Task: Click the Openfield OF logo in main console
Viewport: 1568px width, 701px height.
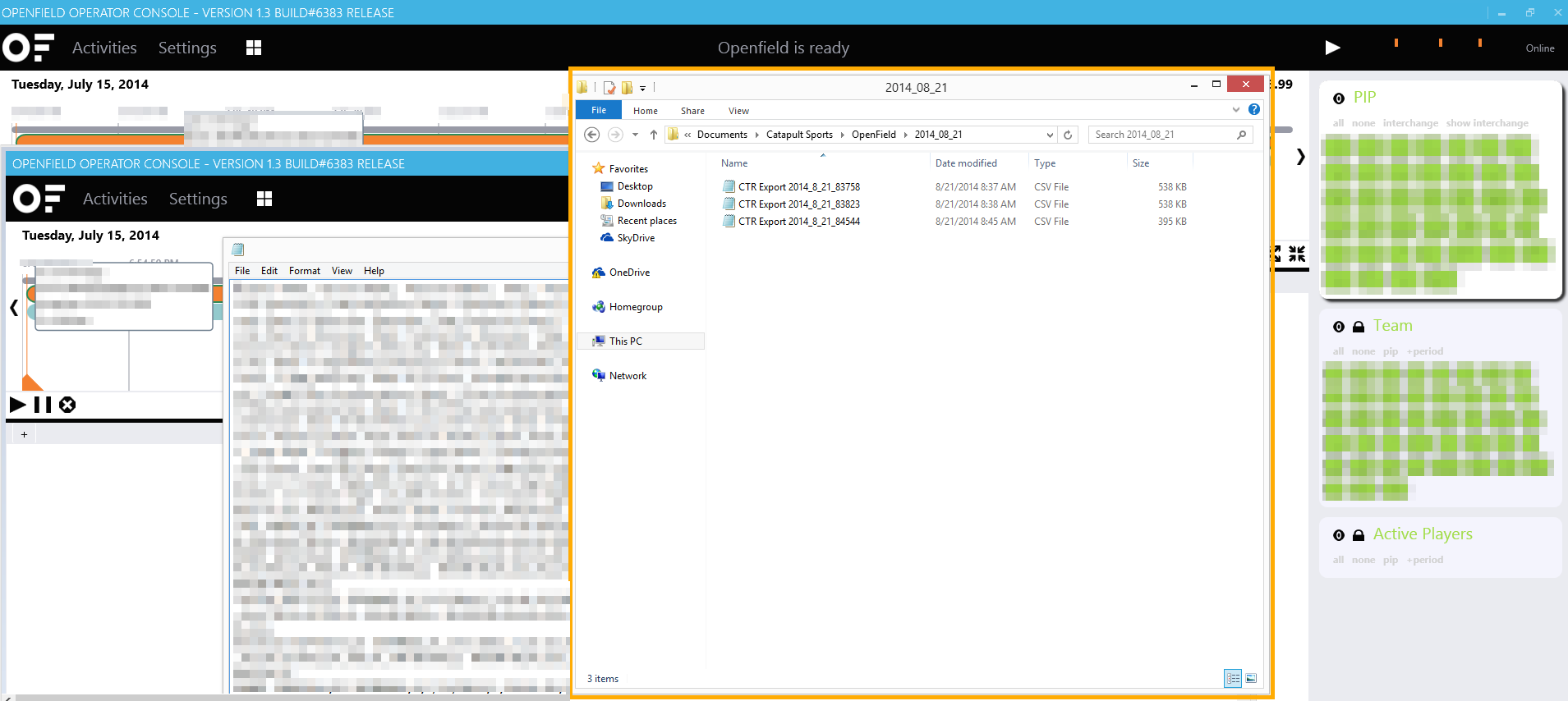Action: tap(29, 48)
